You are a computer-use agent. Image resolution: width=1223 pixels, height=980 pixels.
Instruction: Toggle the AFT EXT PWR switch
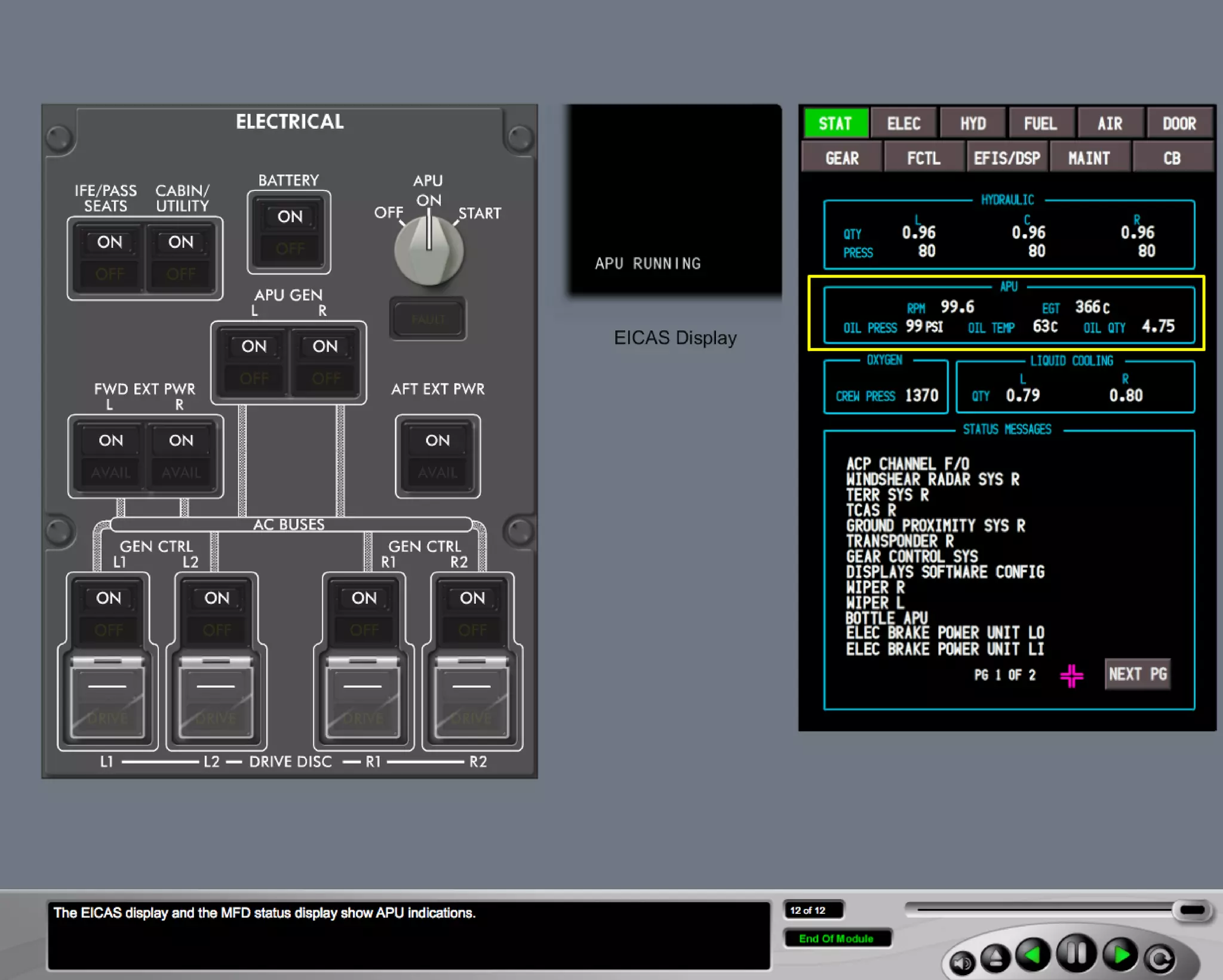click(438, 456)
